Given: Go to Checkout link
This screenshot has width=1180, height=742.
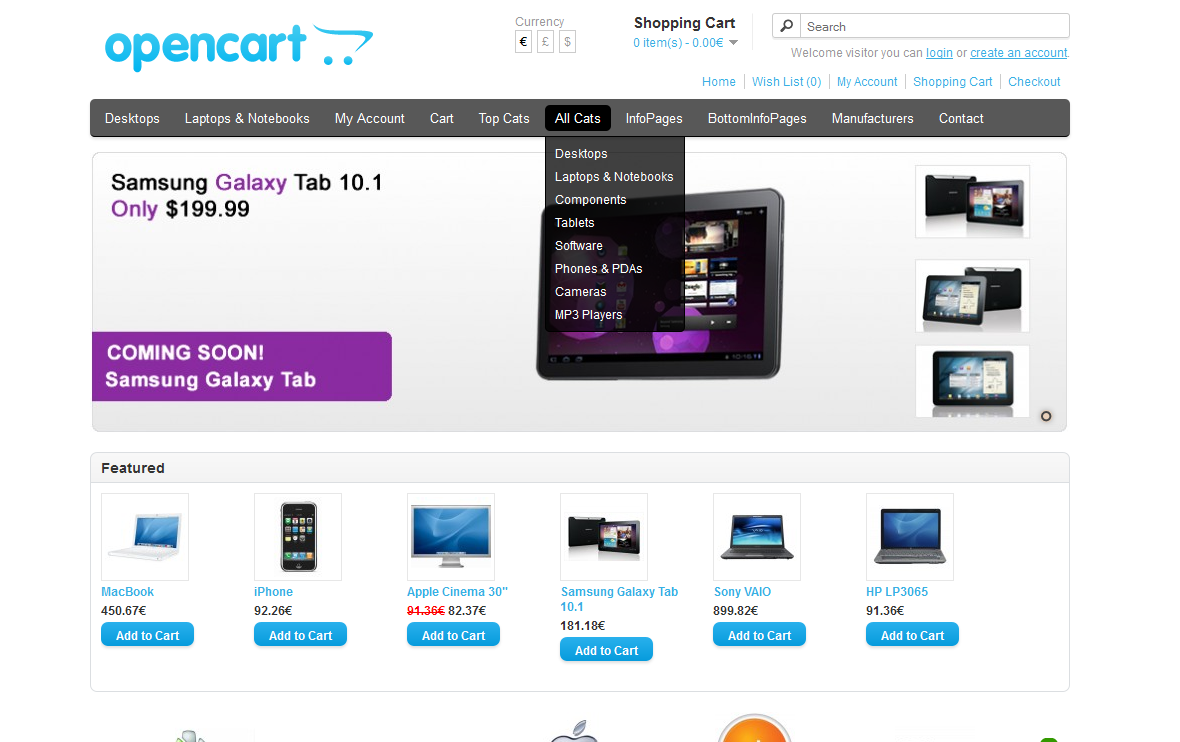Looking at the screenshot, I should [x=1034, y=81].
